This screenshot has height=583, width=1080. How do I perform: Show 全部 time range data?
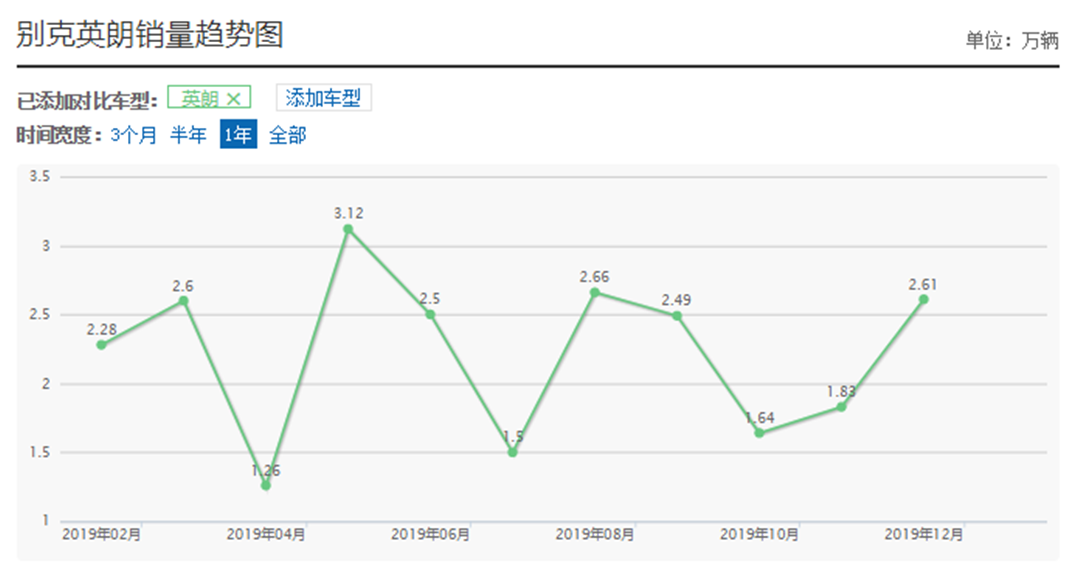pyautogui.click(x=287, y=135)
